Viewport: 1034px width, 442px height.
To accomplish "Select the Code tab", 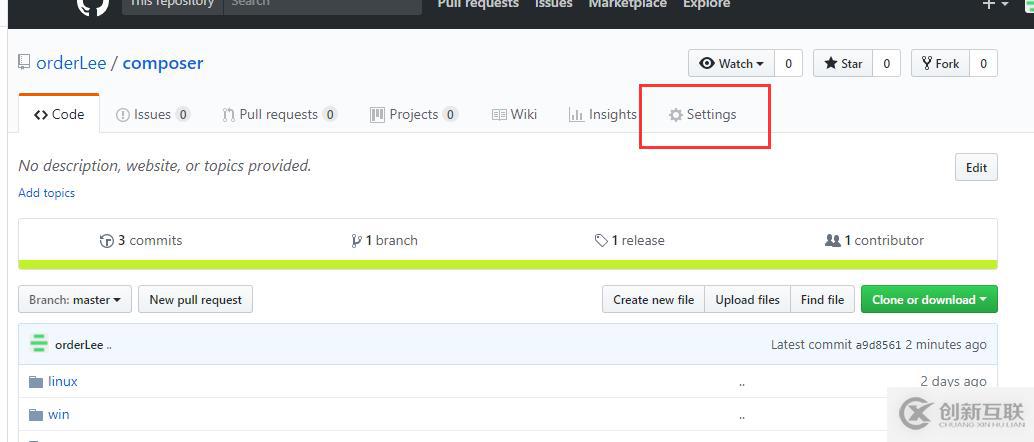I will pos(59,114).
